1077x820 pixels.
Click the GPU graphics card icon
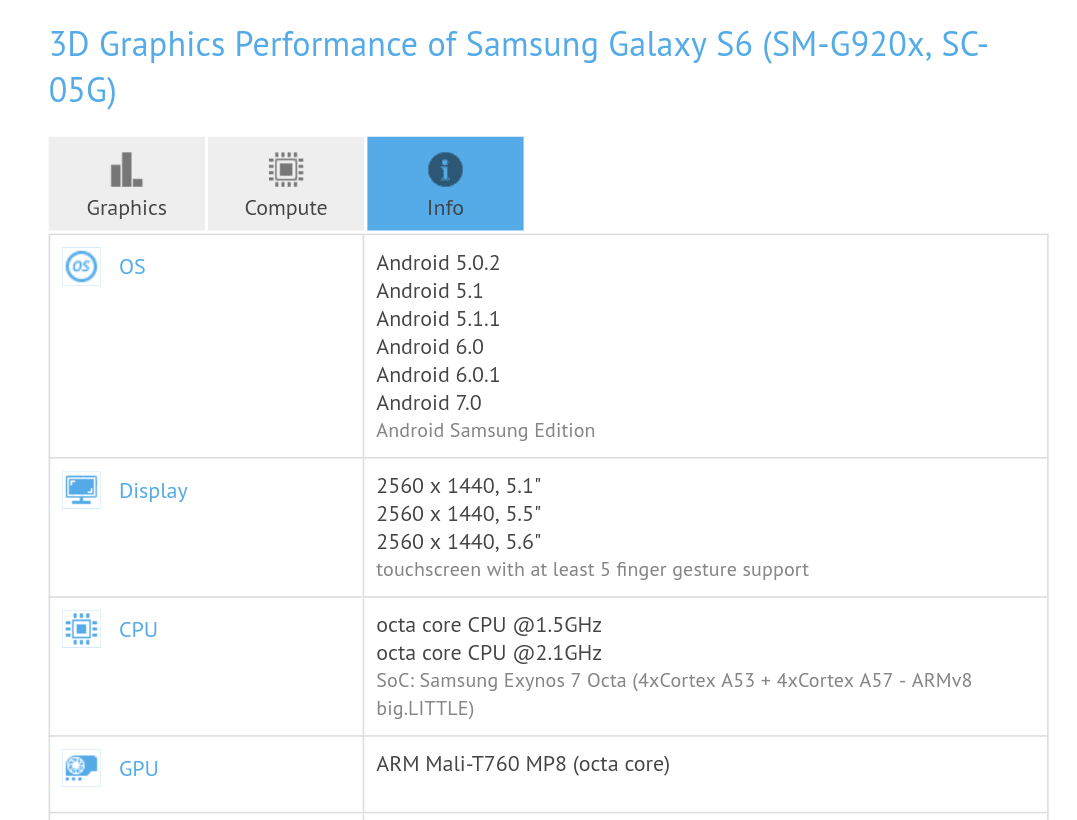click(81, 768)
